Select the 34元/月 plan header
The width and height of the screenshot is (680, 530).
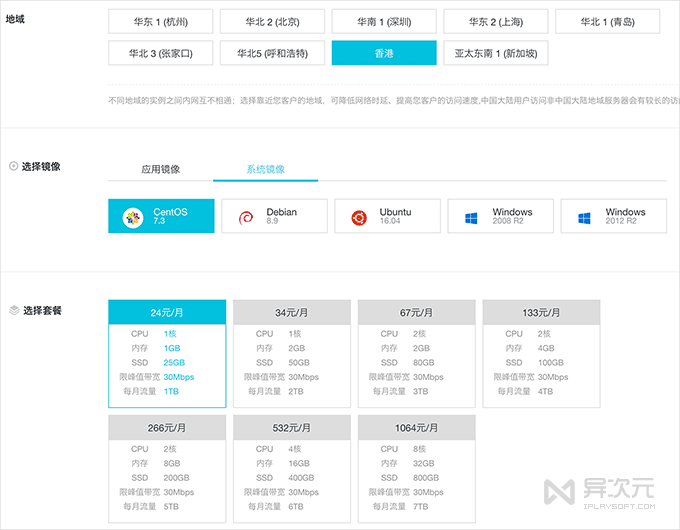pyautogui.click(x=292, y=312)
